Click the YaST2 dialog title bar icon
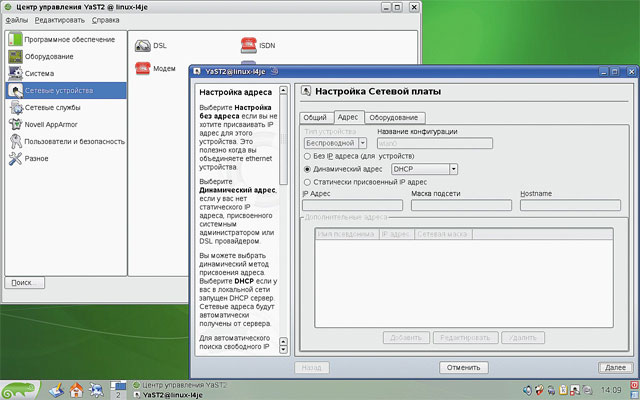 pos(197,71)
